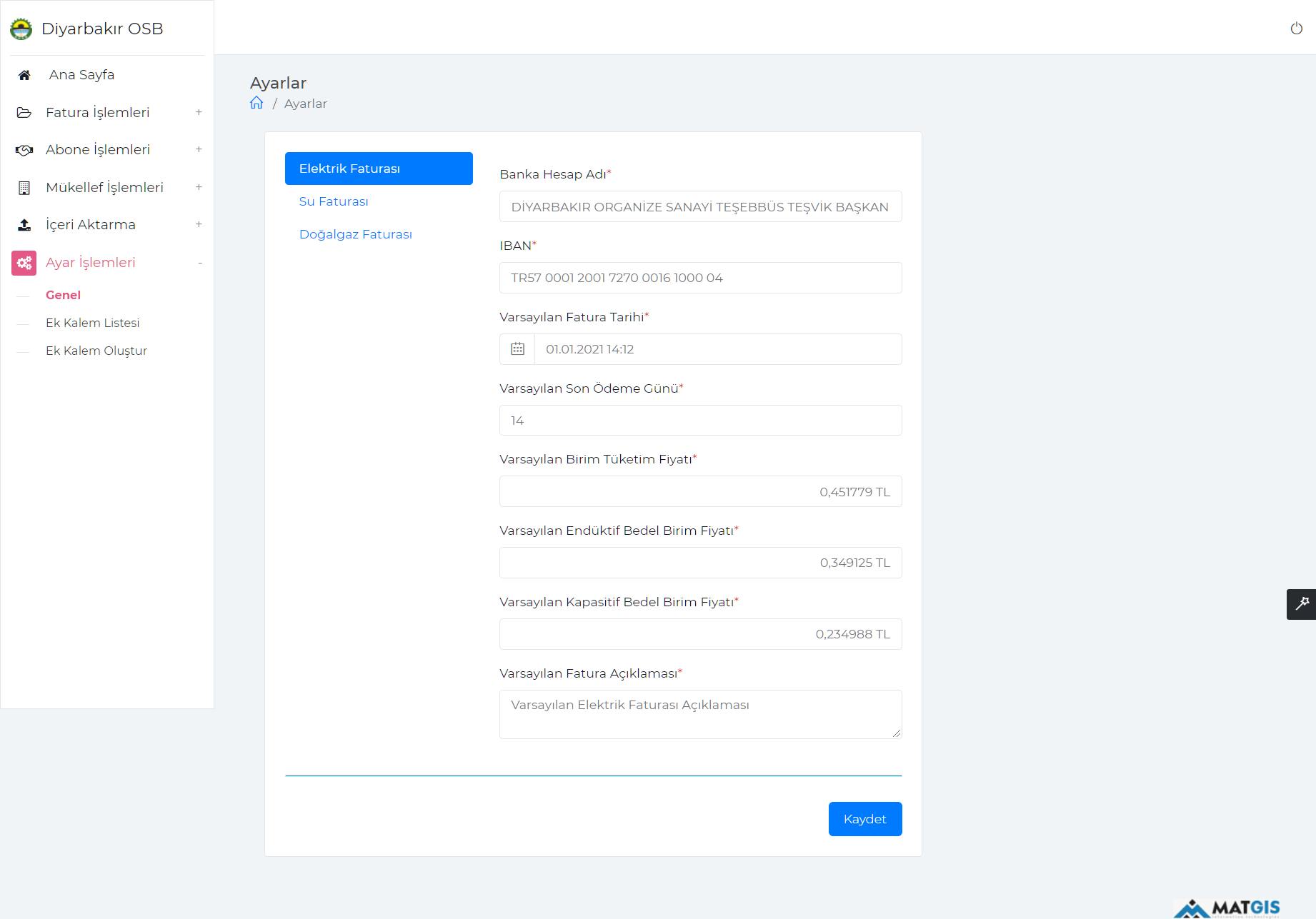
Task: Click the magic wand customizer button
Action: [1301, 604]
